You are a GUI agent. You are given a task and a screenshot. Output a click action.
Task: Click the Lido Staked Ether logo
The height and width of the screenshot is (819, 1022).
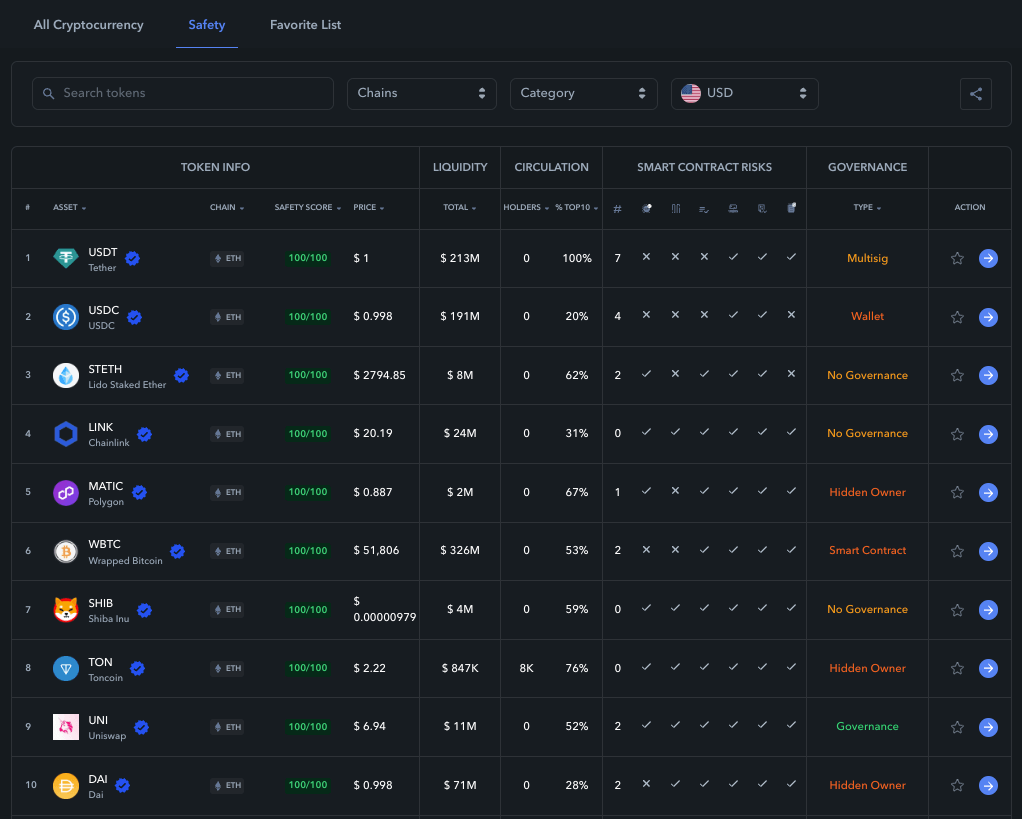(66, 375)
